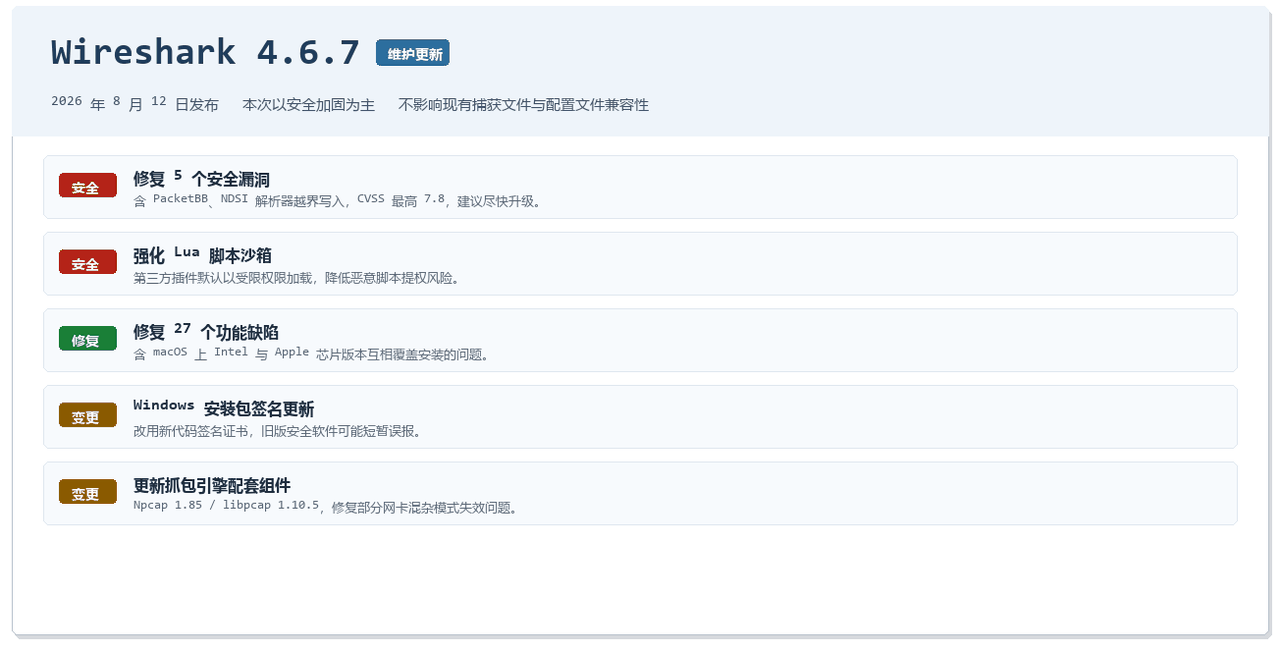The image size is (1280, 652).
Task: Open the Windows 安装包签名更新 entry title
Action: [224, 408]
